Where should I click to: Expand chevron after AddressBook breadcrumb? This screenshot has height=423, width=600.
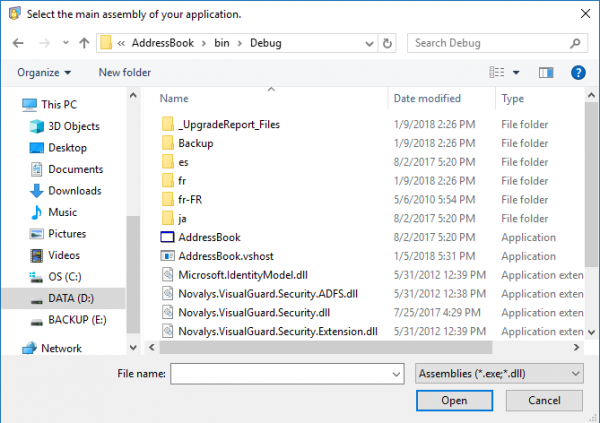204,43
